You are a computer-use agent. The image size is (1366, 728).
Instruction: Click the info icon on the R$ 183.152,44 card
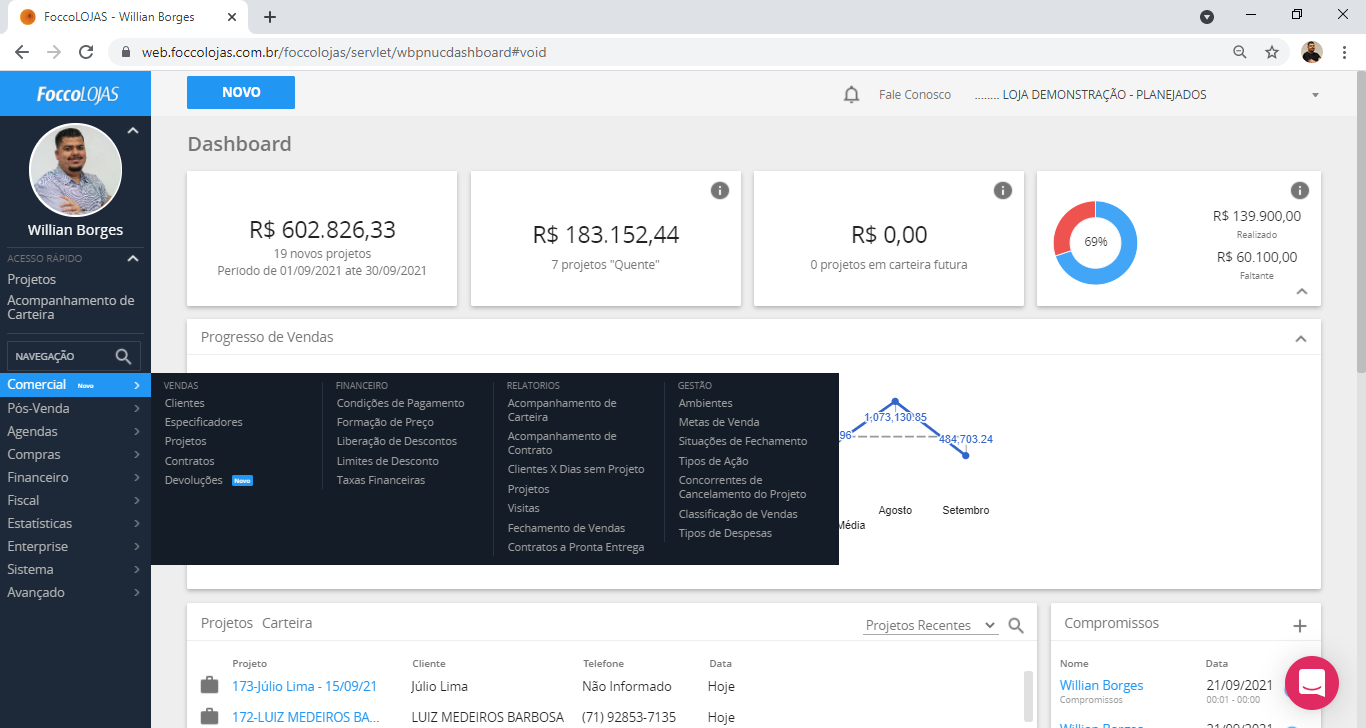pyautogui.click(x=719, y=190)
